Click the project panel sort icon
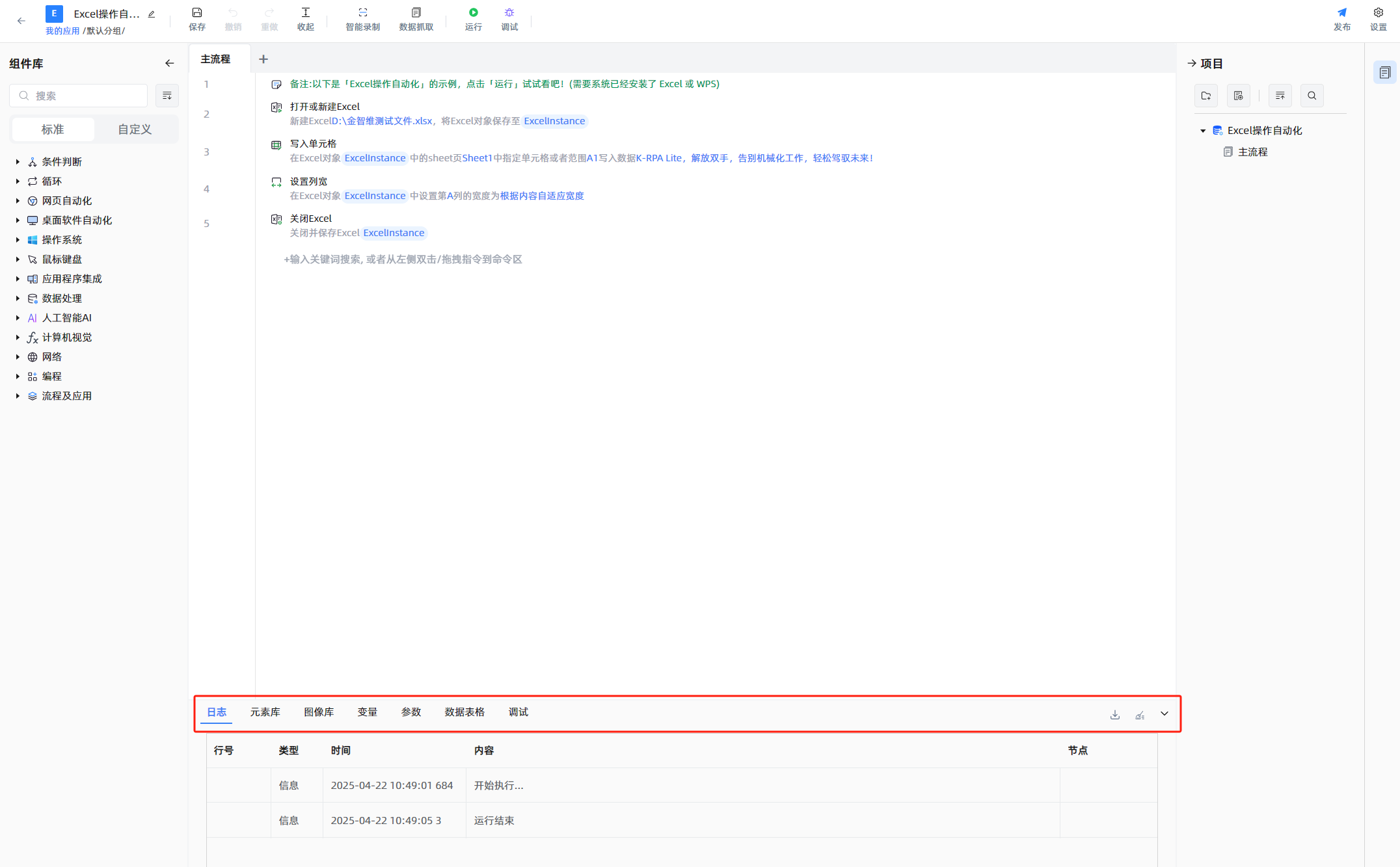 1280,96
